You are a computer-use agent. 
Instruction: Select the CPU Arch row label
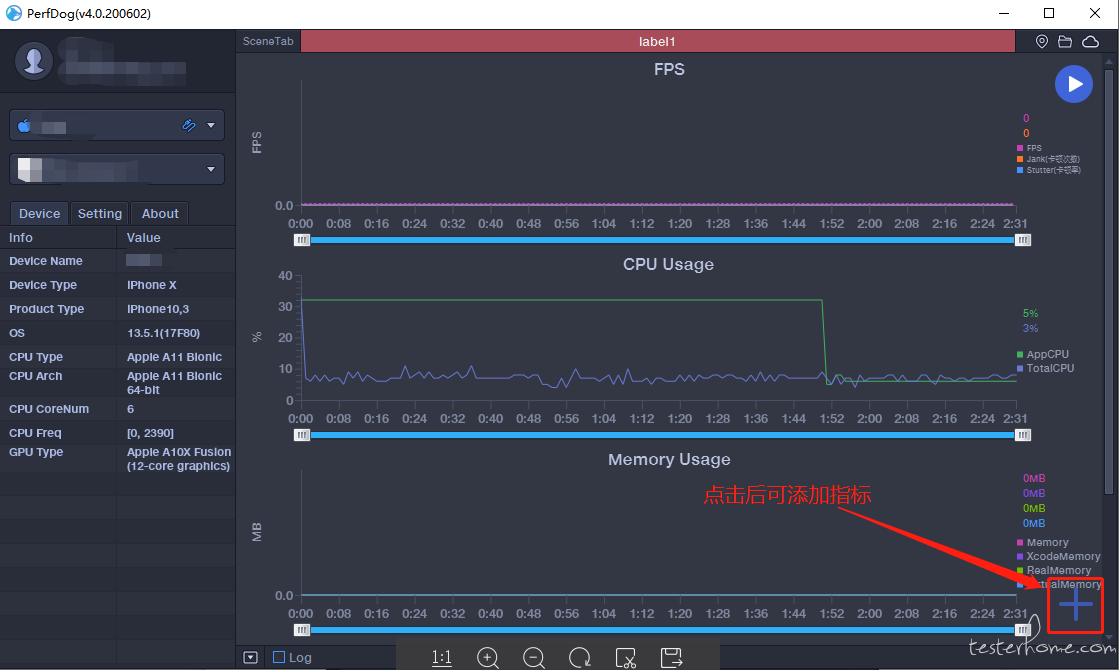coord(35,376)
